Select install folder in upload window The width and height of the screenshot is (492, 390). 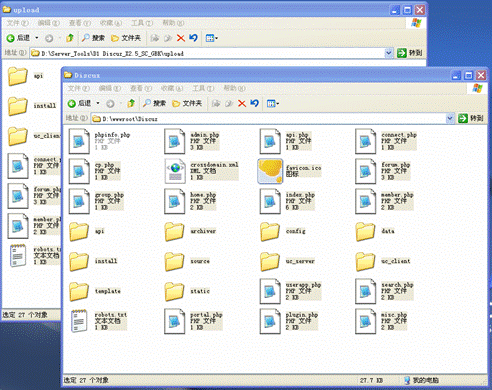click(18, 106)
